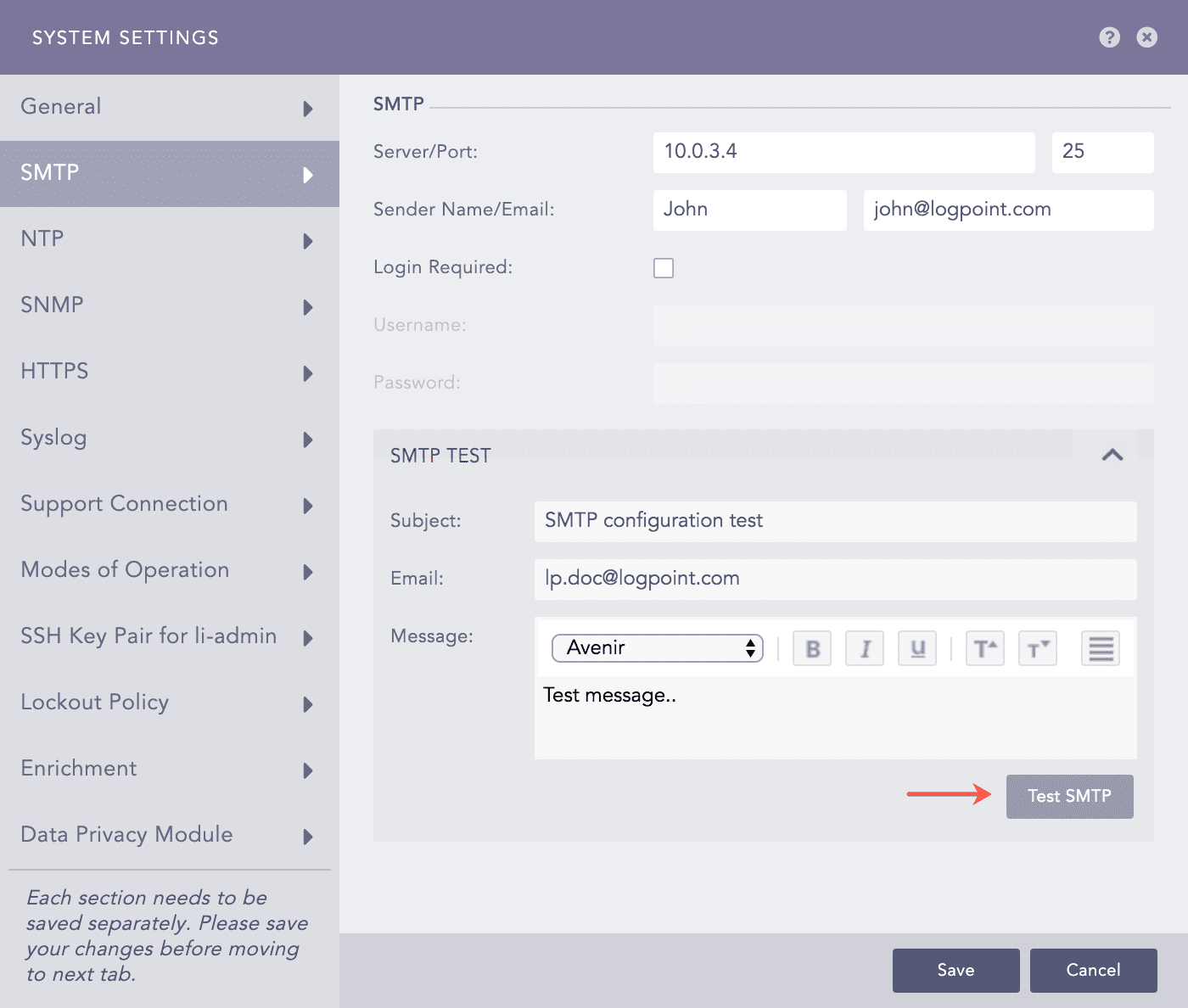Save the SMTP configuration

coord(955,970)
